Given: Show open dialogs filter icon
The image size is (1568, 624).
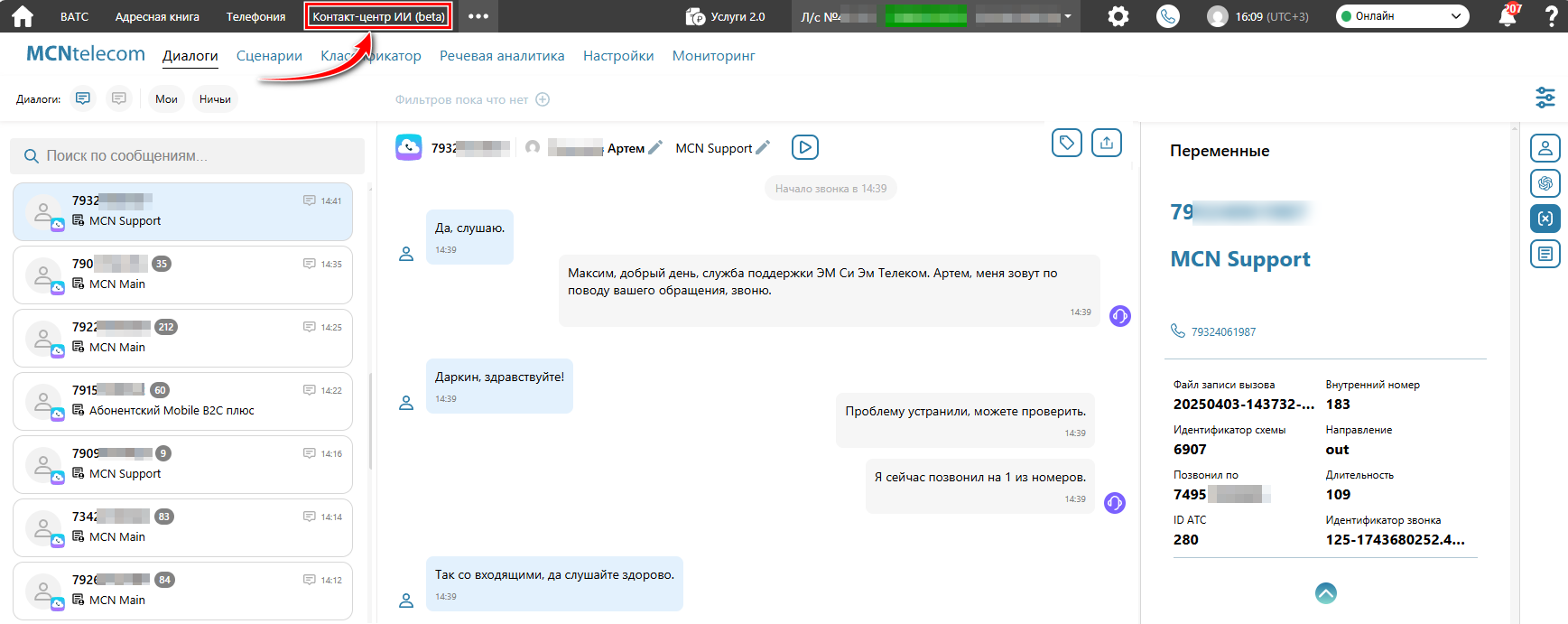Looking at the screenshot, I should coord(83,98).
